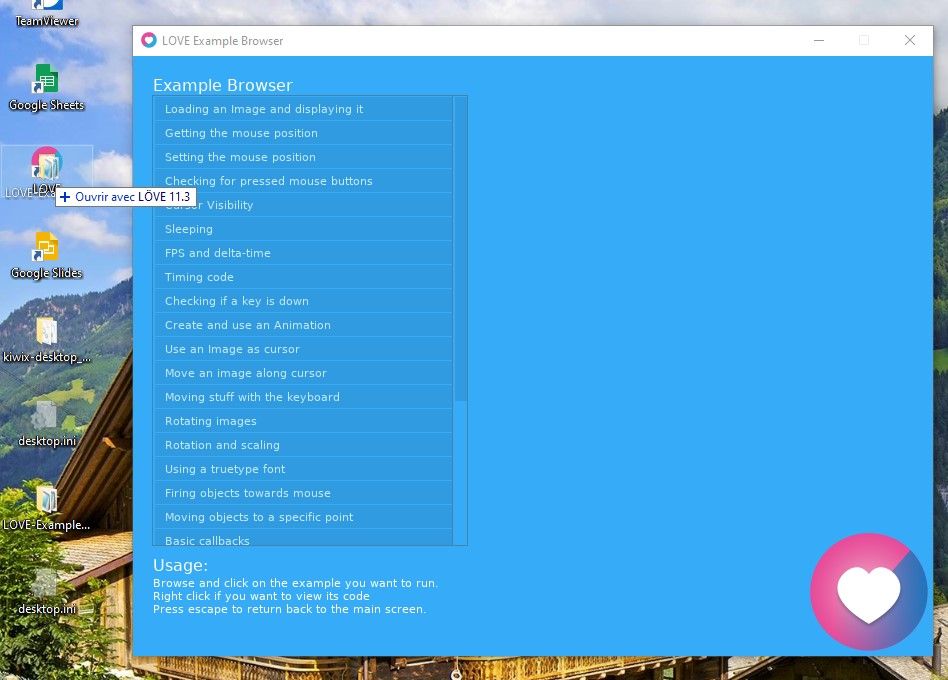Select desktop.ini file beneath LOVE-Example folder
The height and width of the screenshot is (680, 948).
[x=47, y=592]
